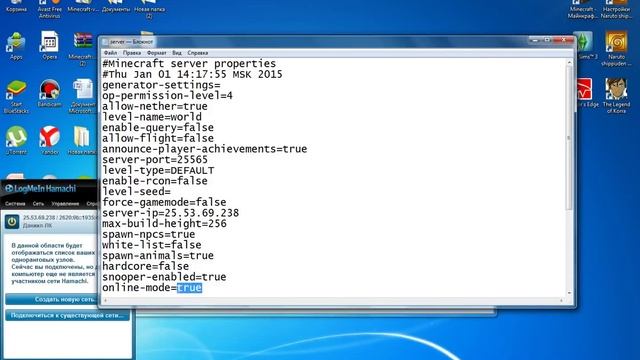
Task: Click highlighted "true" after online-mode
Action: coord(189,288)
